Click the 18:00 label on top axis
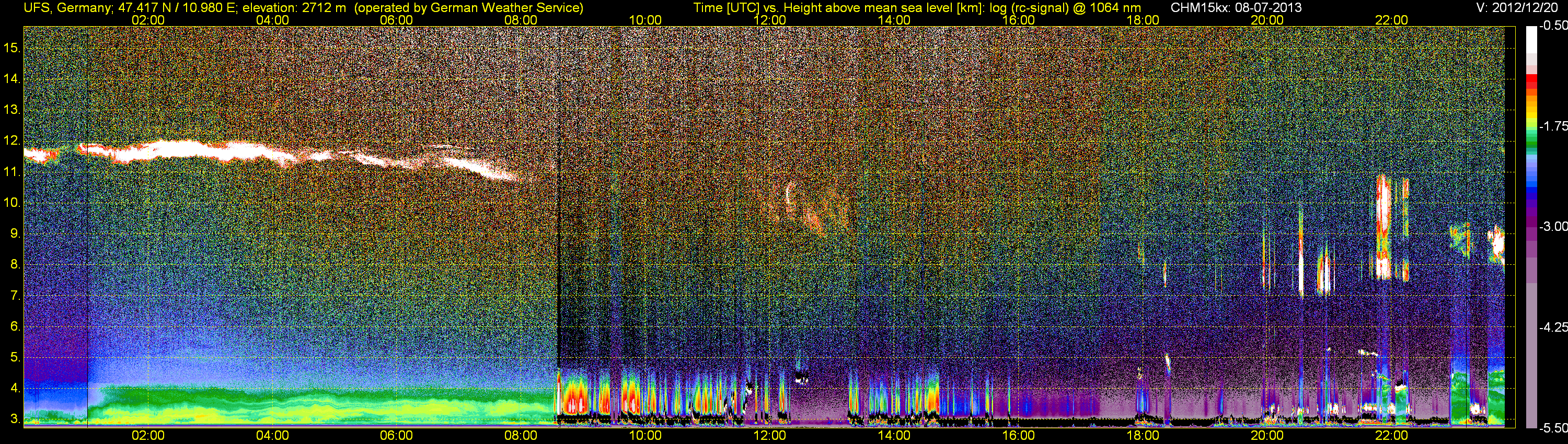 click(1143, 20)
